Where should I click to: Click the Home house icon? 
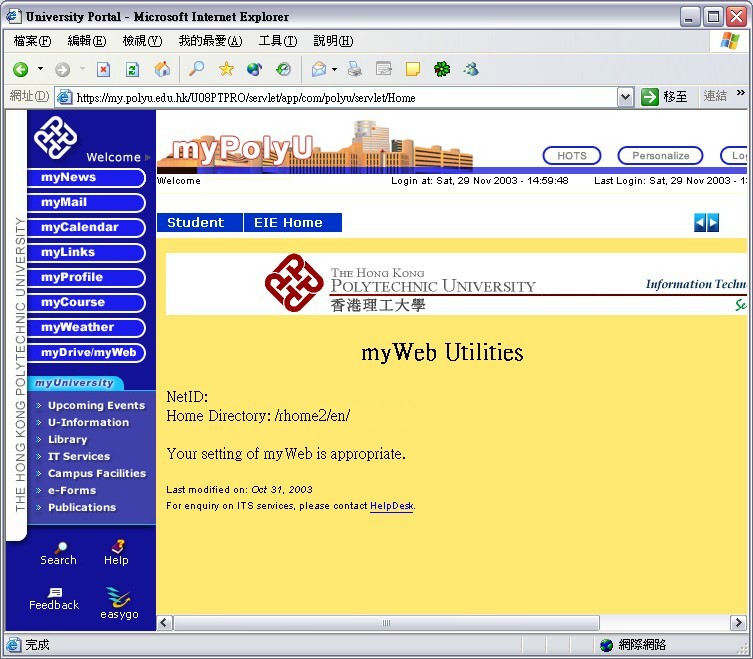[x=162, y=70]
